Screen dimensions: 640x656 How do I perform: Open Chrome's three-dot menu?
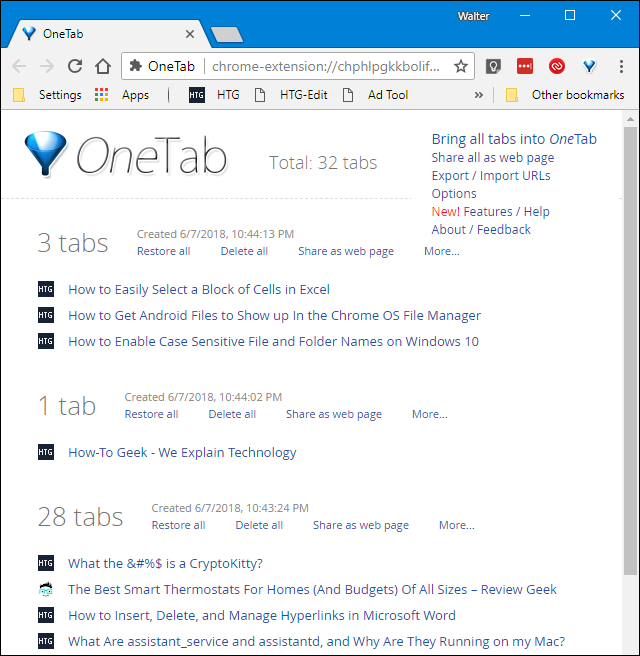[x=621, y=66]
